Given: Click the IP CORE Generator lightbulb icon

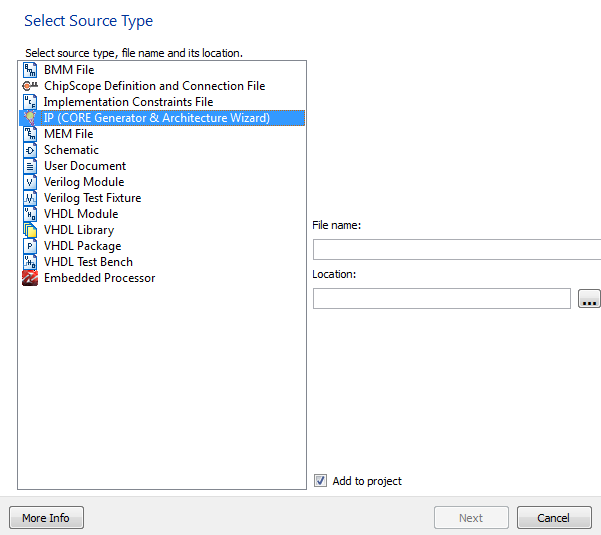Looking at the screenshot, I should 30,118.
